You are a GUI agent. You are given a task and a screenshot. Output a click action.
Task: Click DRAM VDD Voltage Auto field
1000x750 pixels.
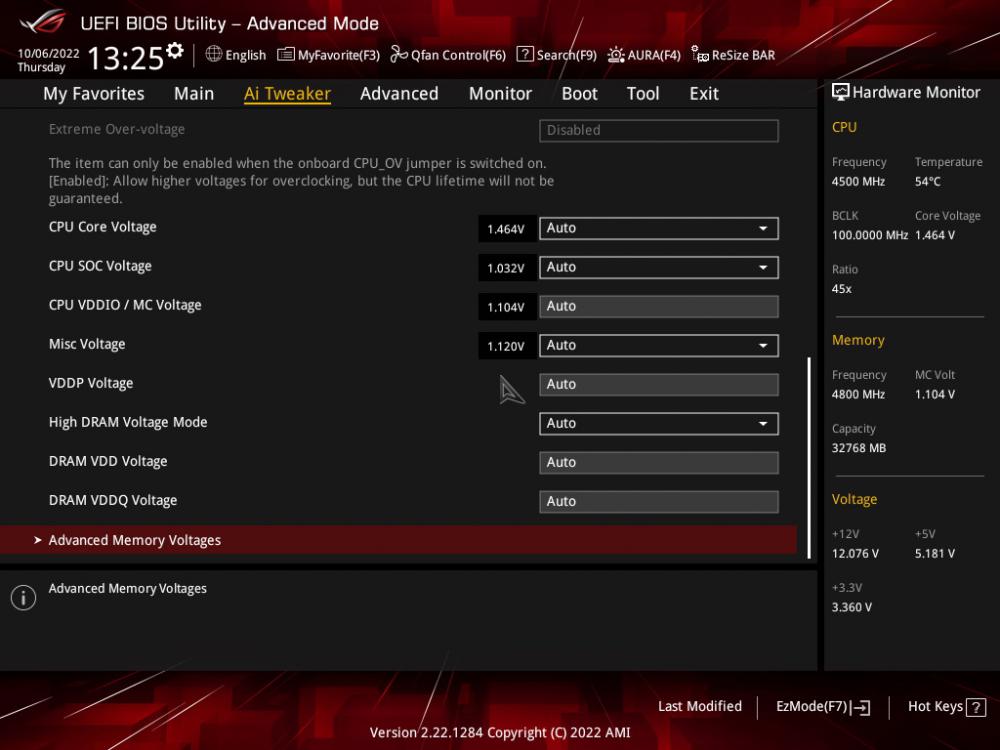coord(659,462)
